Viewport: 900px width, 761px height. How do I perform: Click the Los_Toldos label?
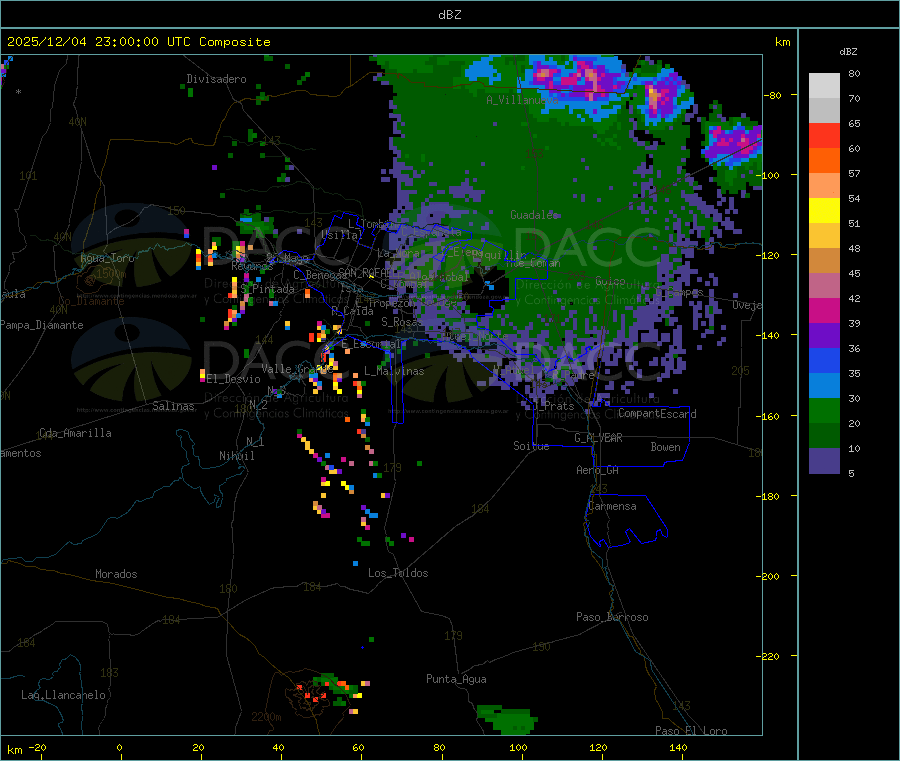click(398, 573)
